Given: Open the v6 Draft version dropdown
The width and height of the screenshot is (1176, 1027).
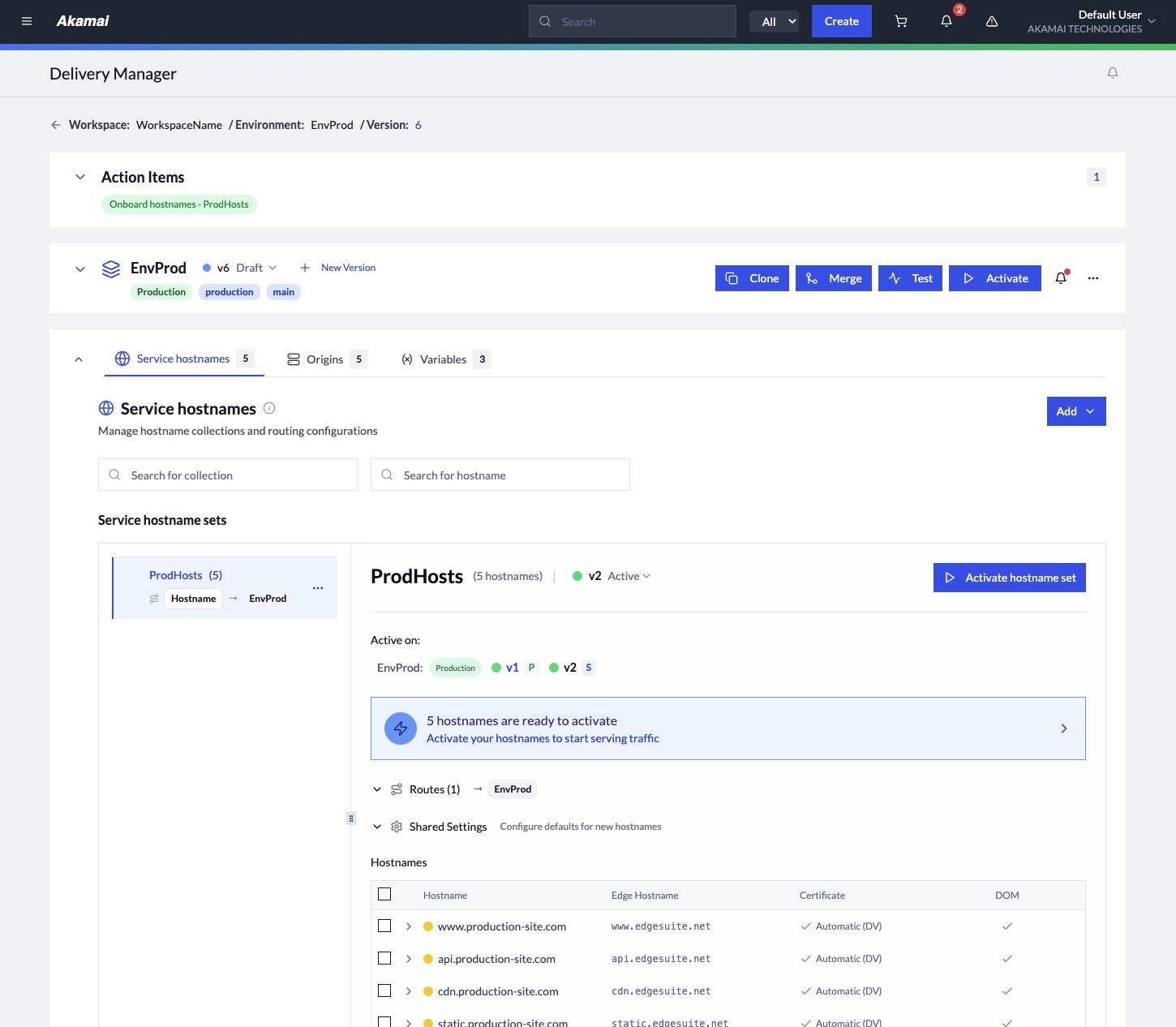Looking at the screenshot, I should point(240,268).
